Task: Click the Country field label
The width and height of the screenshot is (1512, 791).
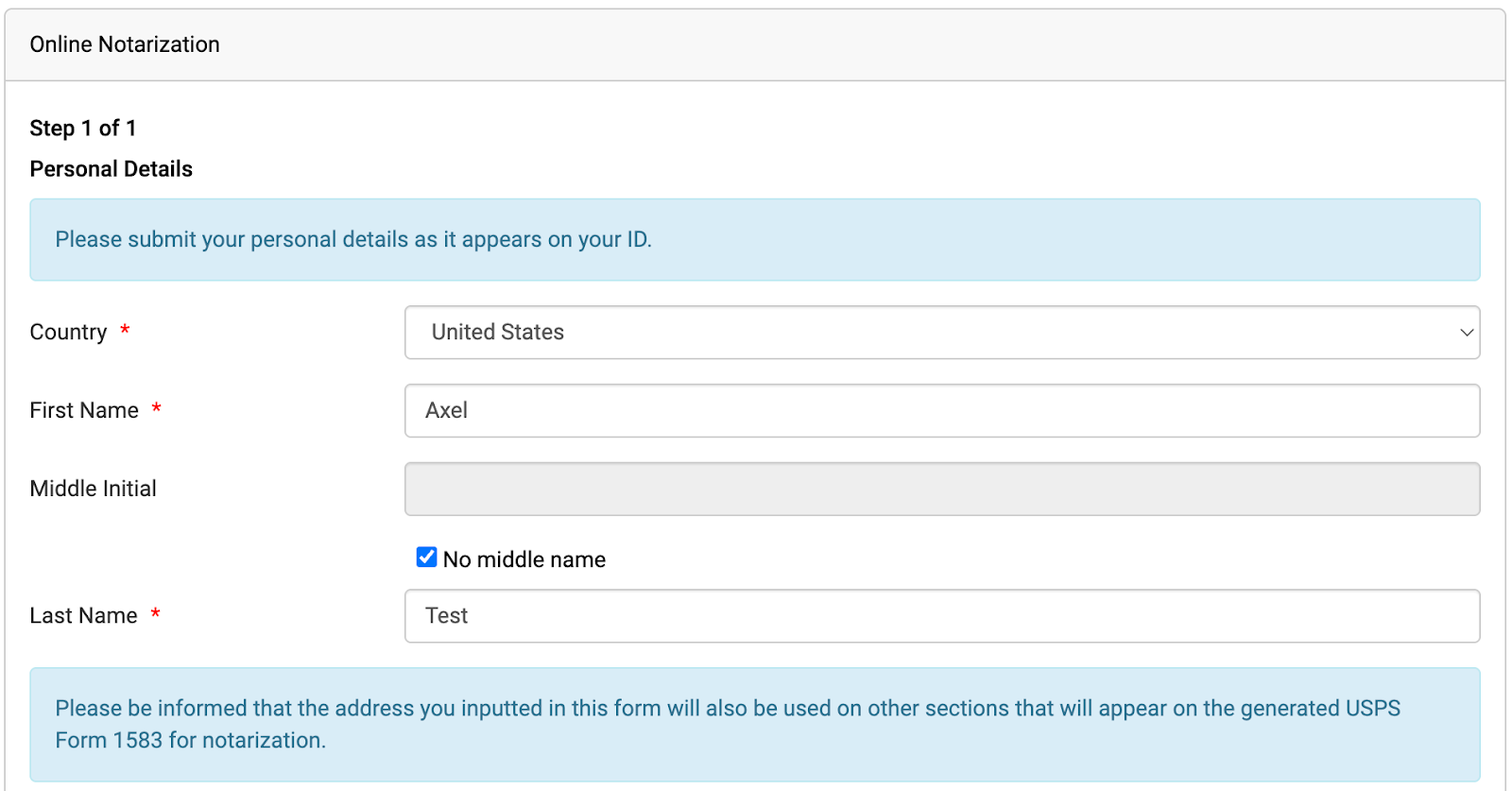Action: tap(68, 333)
